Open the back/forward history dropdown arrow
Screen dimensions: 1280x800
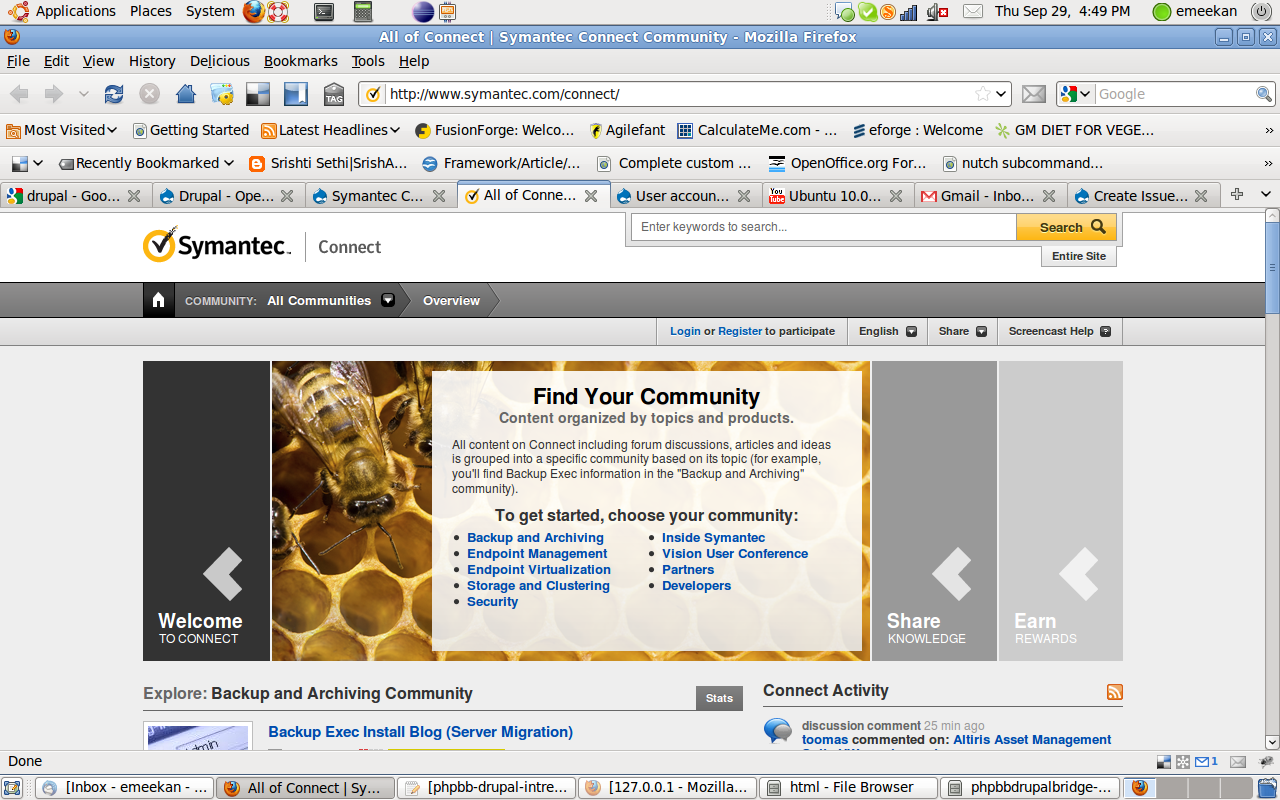tap(84, 94)
